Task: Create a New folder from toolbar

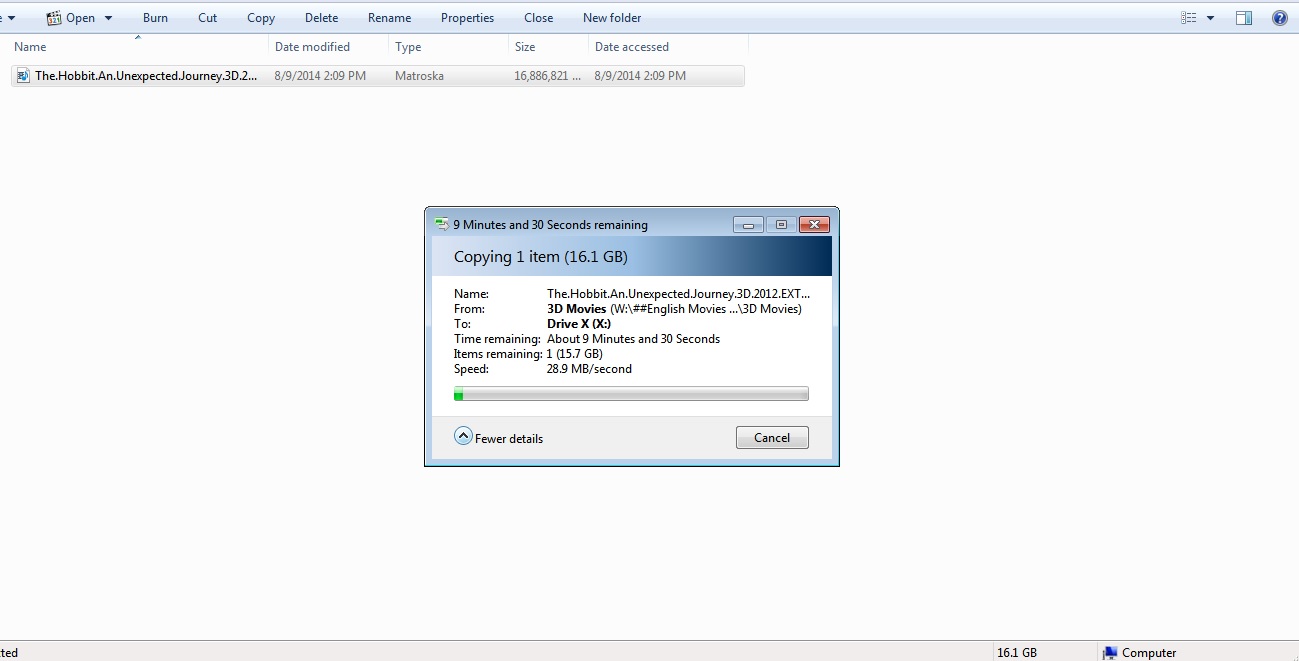Action: click(x=612, y=18)
